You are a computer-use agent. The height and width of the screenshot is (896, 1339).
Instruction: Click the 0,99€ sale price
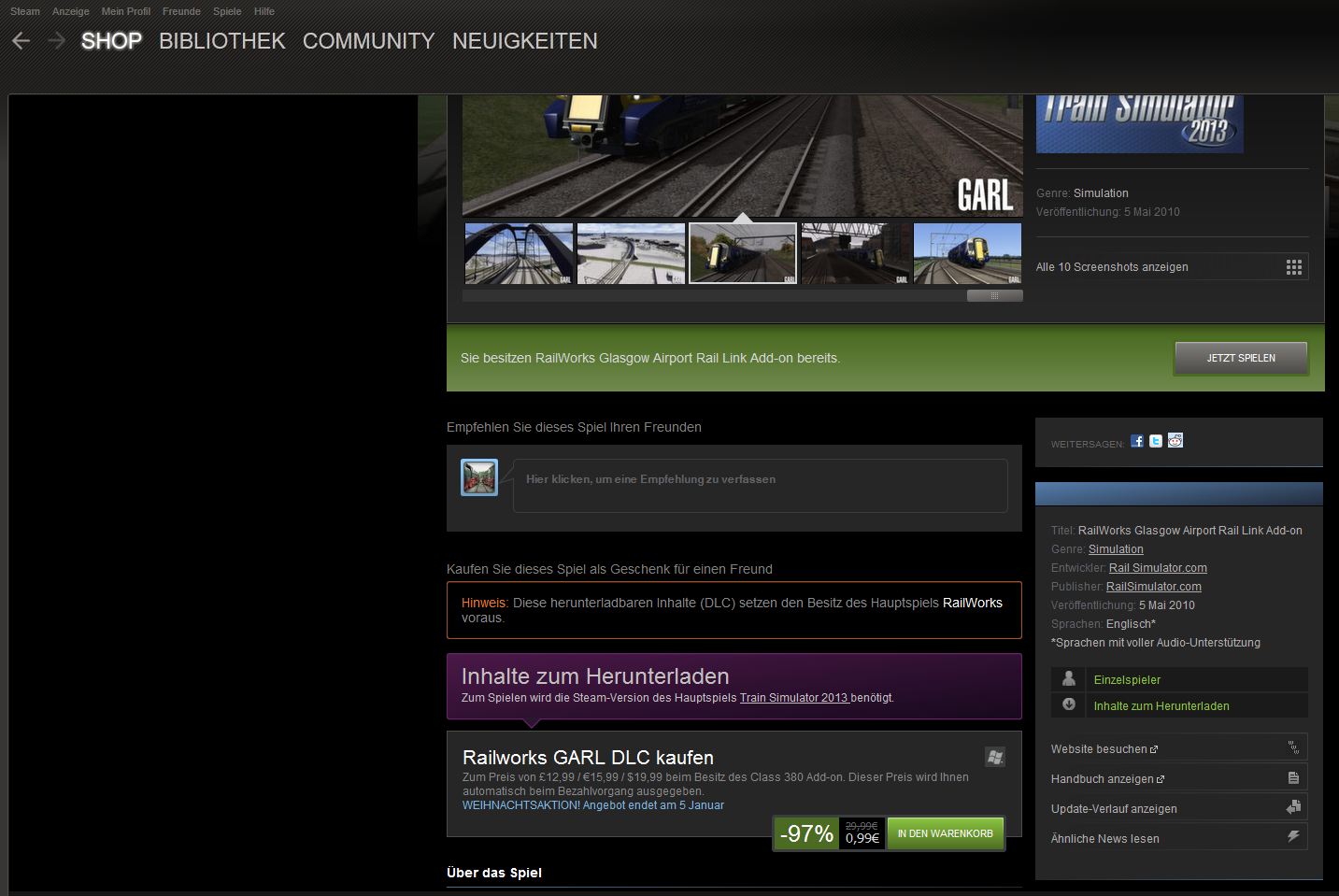point(862,839)
